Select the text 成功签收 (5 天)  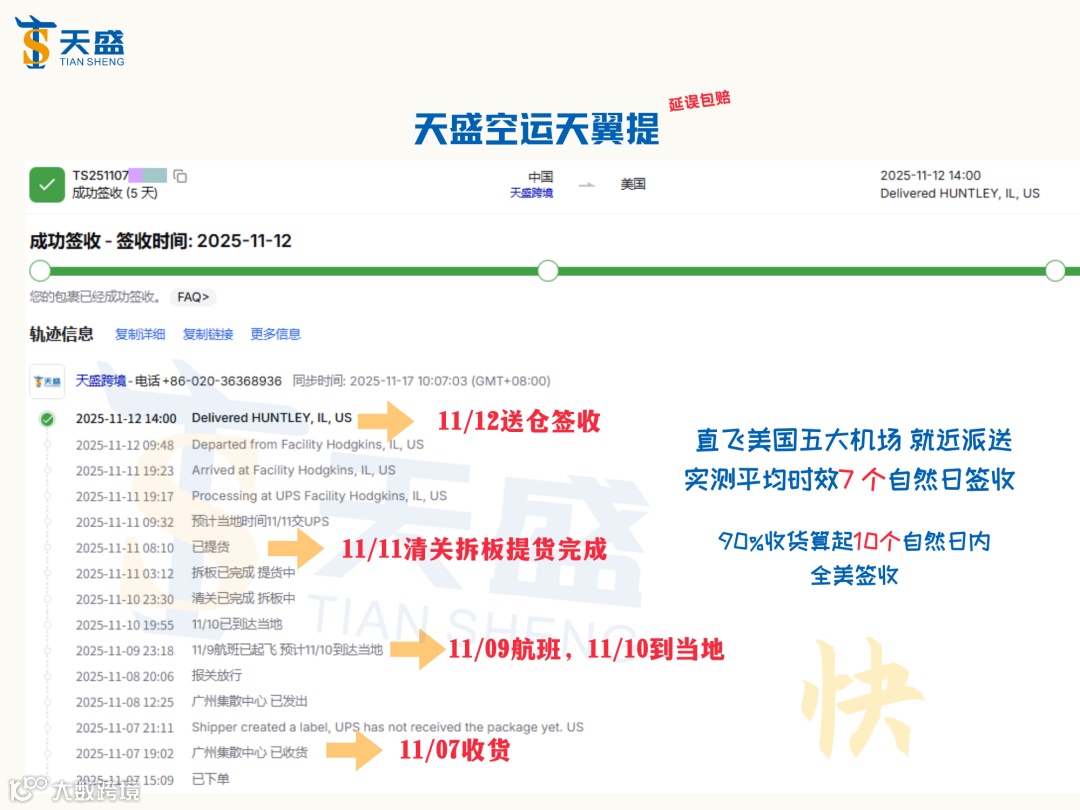115,194
